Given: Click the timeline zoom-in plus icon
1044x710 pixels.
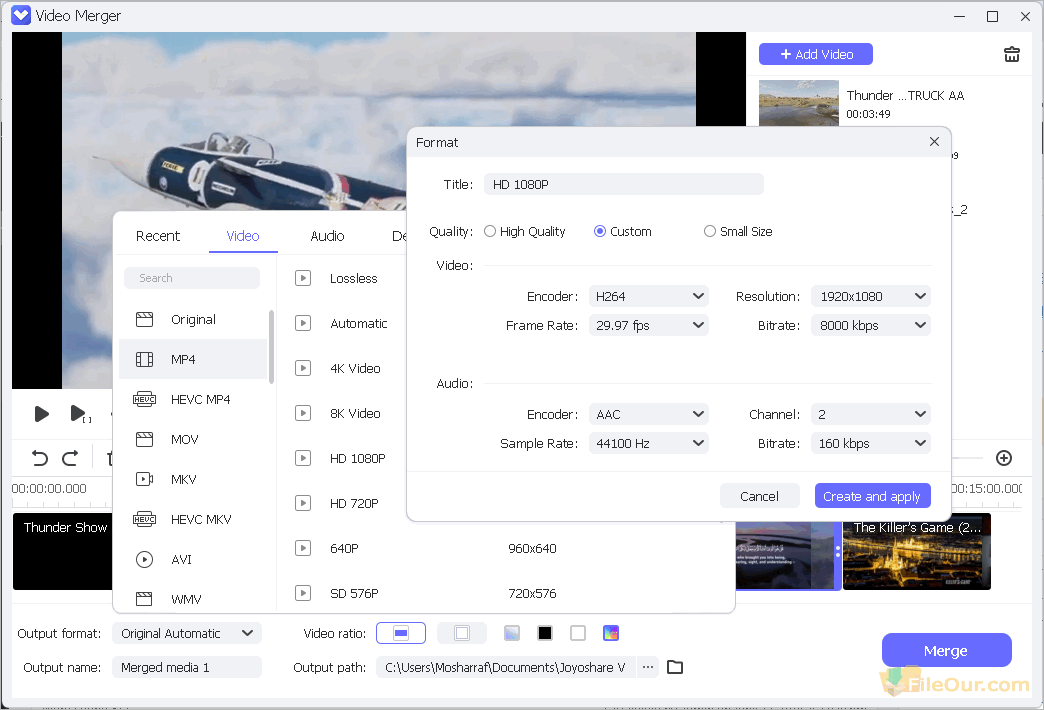Looking at the screenshot, I should point(1004,458).
